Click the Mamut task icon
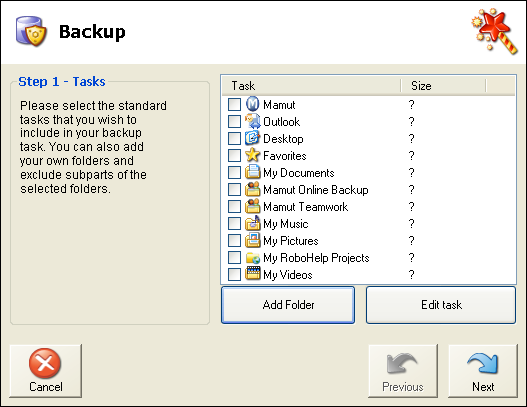 (252, 104)
